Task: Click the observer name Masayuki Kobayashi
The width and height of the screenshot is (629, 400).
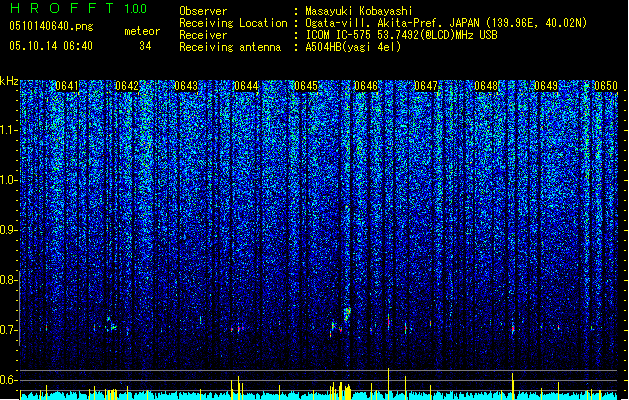Action: (358, 11)
